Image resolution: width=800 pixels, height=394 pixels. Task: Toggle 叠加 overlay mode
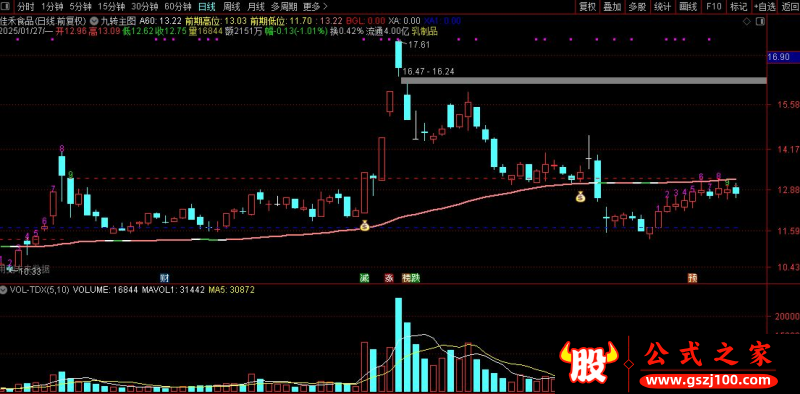click(612, 7)
